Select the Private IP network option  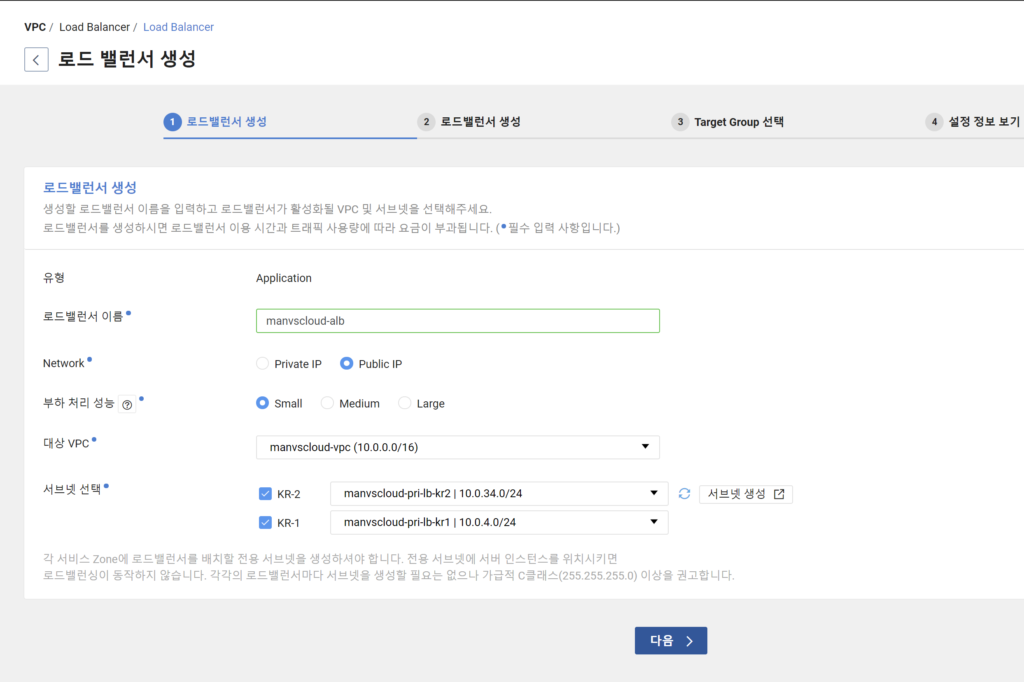tap(261, 364)
